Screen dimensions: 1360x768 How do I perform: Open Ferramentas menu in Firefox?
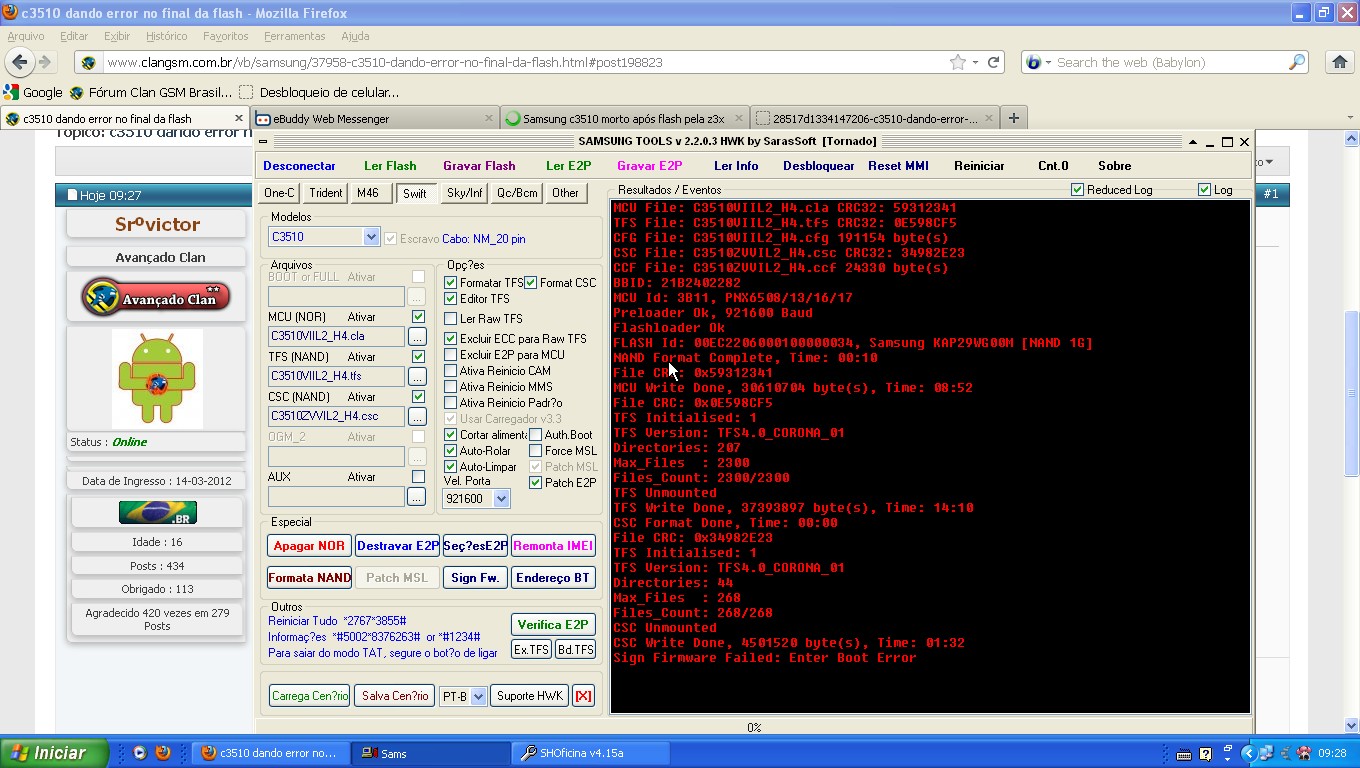[295, 36]
